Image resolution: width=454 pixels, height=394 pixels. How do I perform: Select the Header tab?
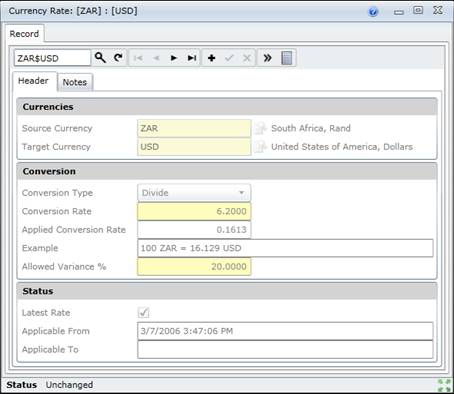pyautogui.click(x=33, y=81)
